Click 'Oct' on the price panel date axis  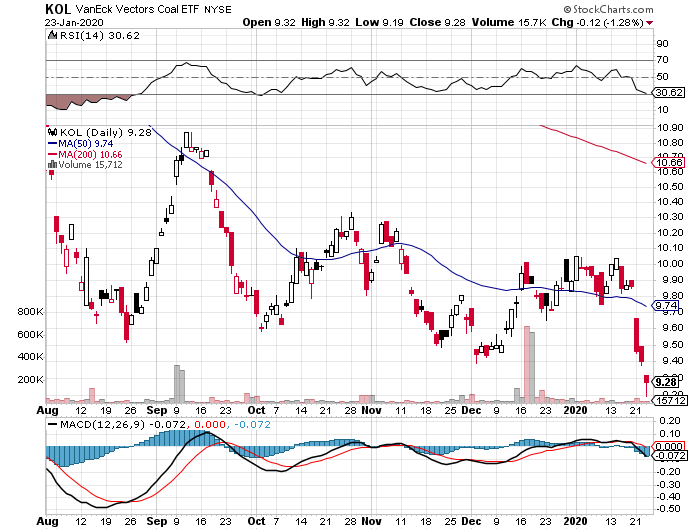click(256, 410)
